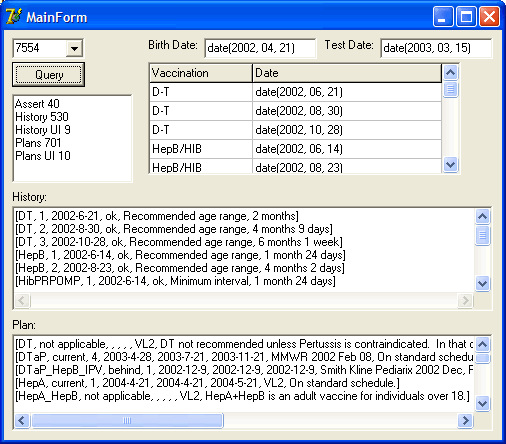The width and height of the screenshot is (506, 444).
Task: Click the vaccination table scroll down arrow
Action: coord(451,165)
